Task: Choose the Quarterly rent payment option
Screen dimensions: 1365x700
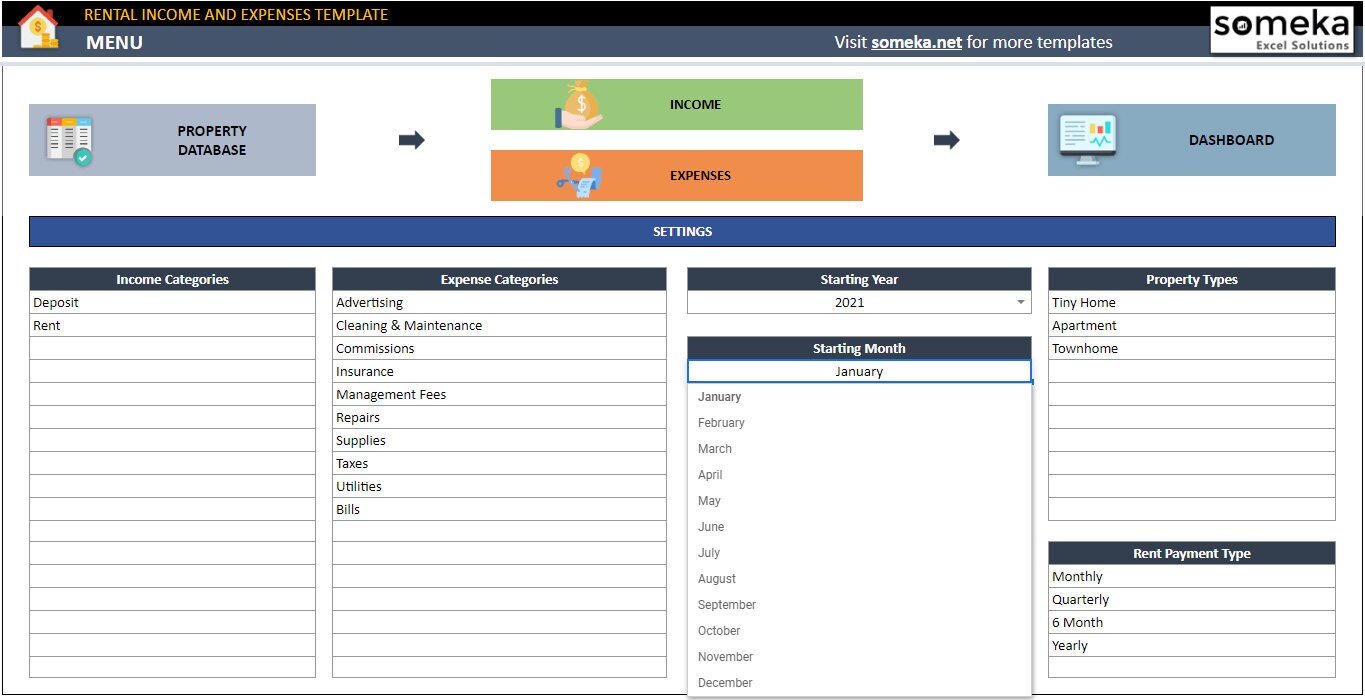Action: 1083,599
